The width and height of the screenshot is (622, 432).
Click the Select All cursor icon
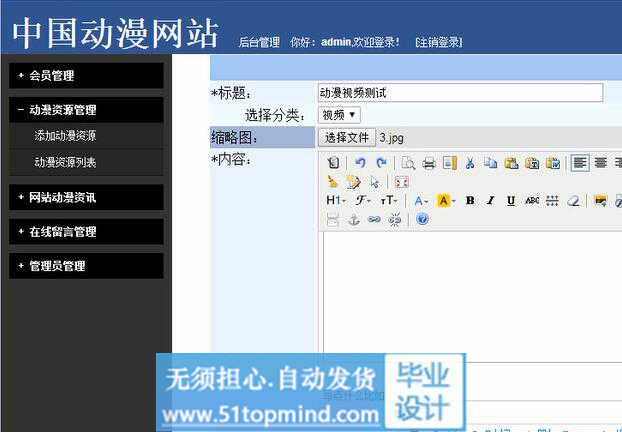click(x=374, y=182)
